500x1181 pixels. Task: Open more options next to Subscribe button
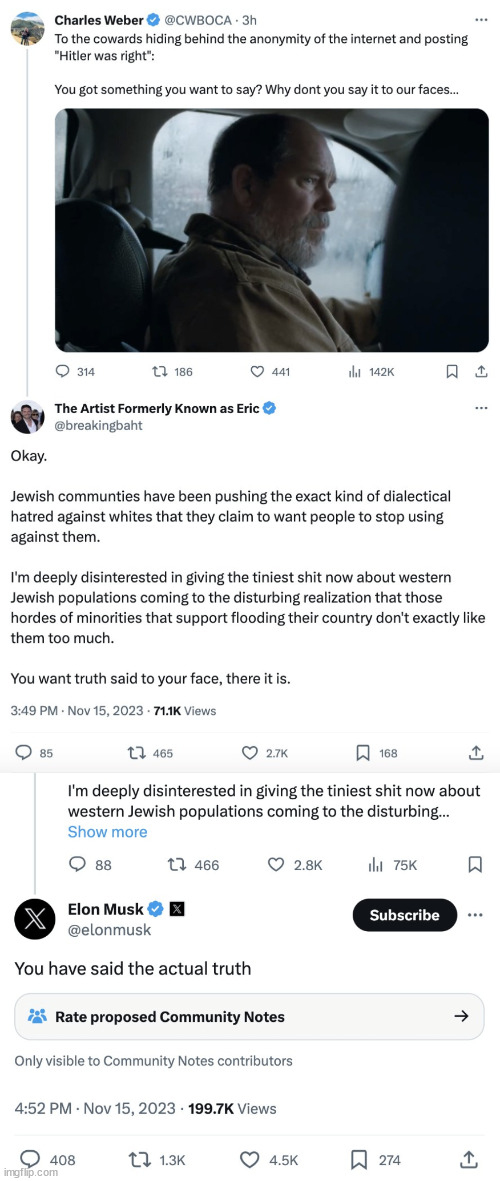pos(475,915)
